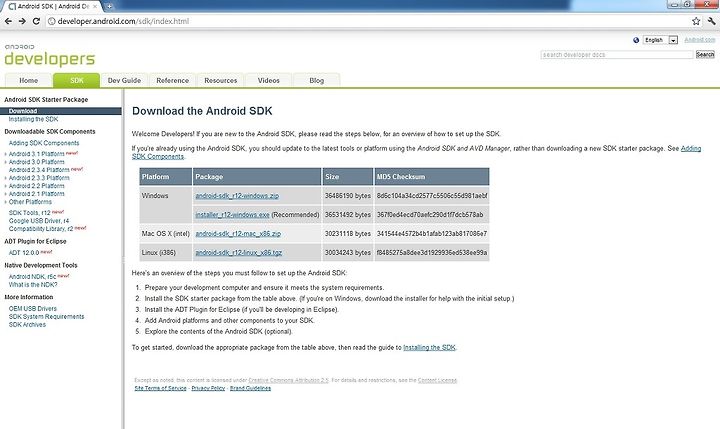Download android-sdk_r12-mac_x86.zip
Viewport: 720px width, 429px height.
[238, 234]
